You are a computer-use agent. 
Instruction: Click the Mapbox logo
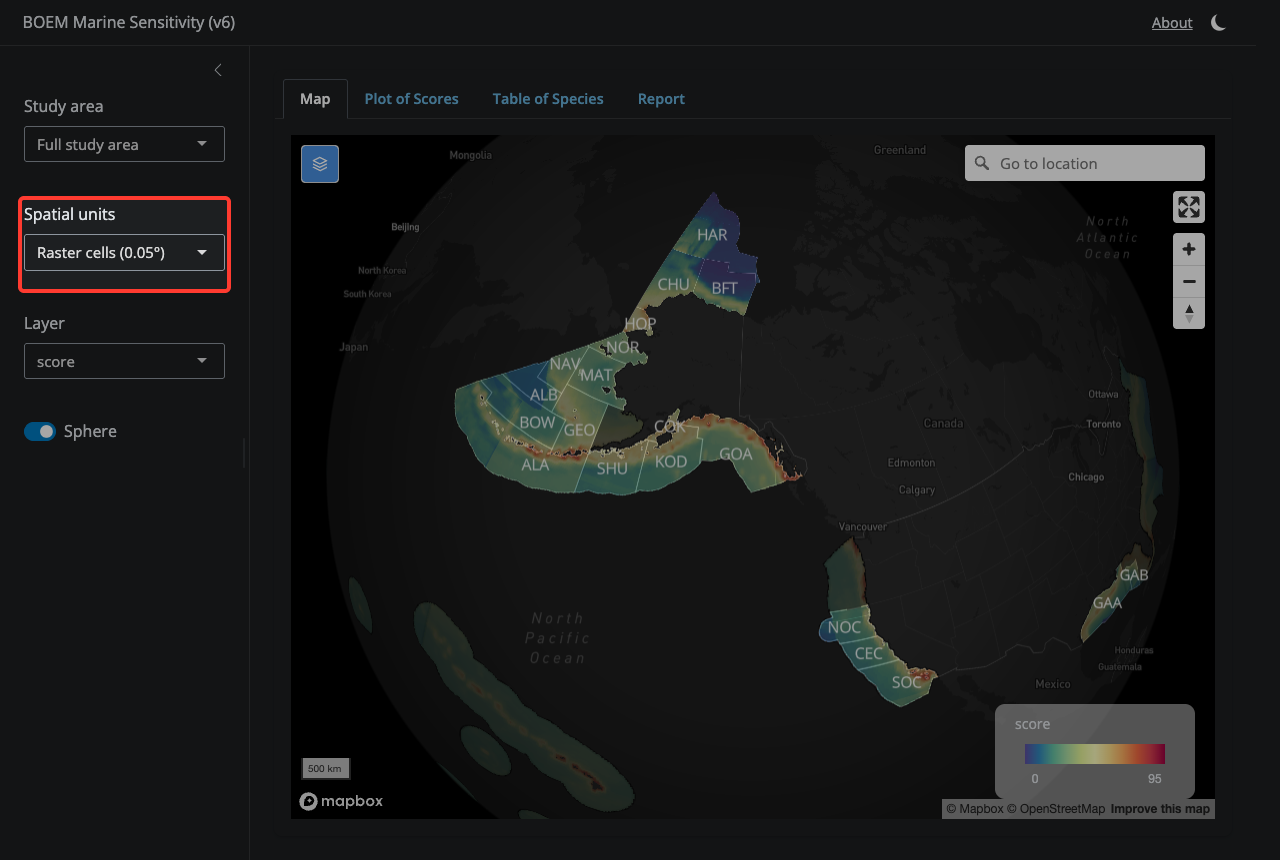pos(341,801)
